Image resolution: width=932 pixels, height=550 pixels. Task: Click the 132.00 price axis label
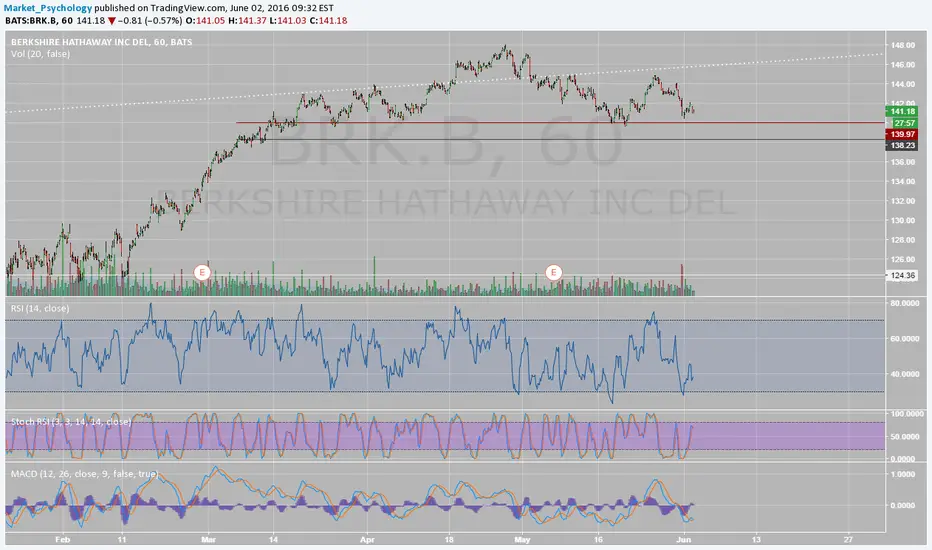tap(902, 201)
